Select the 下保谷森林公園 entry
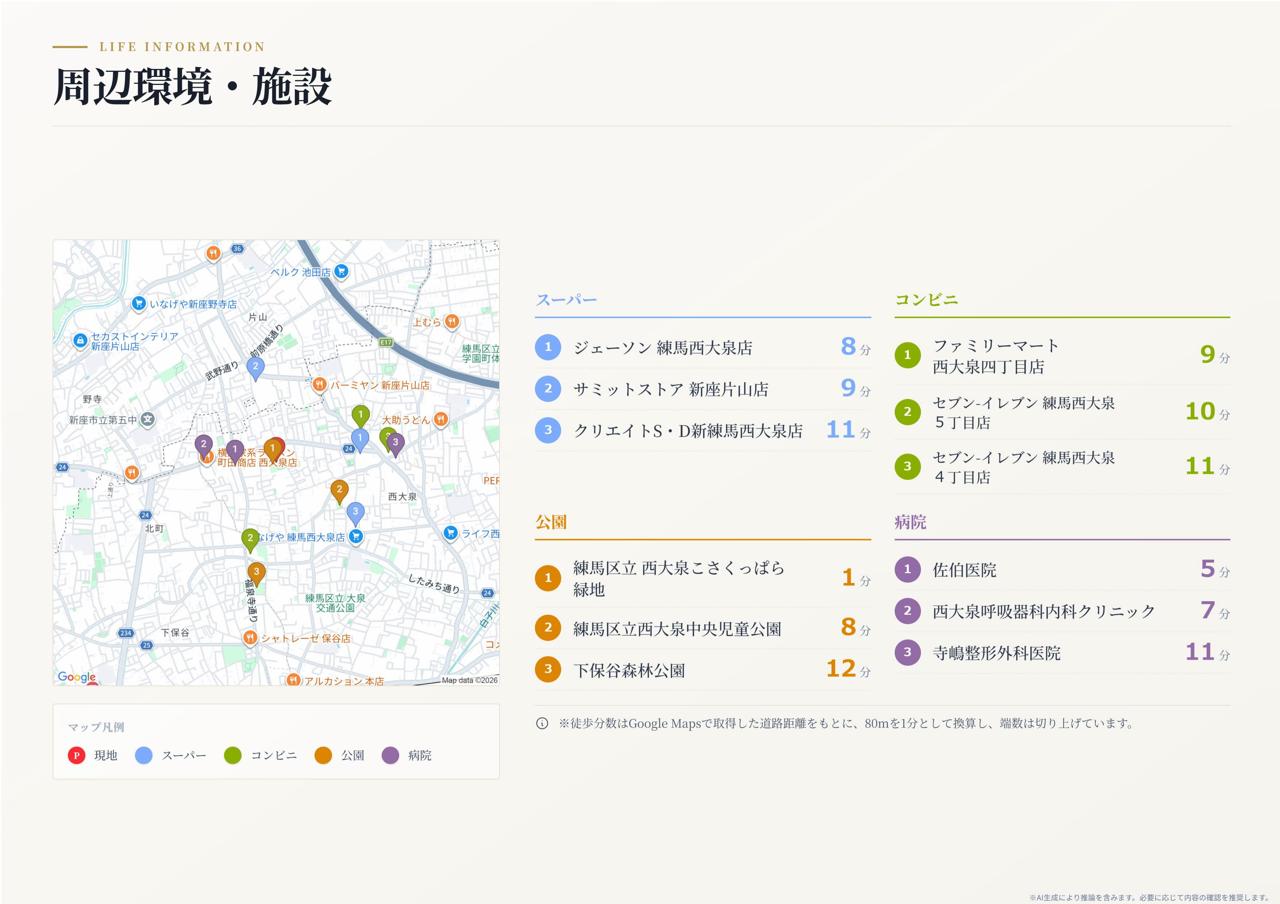Viewport: 1280px width, 904px height. tap(702, 670)
